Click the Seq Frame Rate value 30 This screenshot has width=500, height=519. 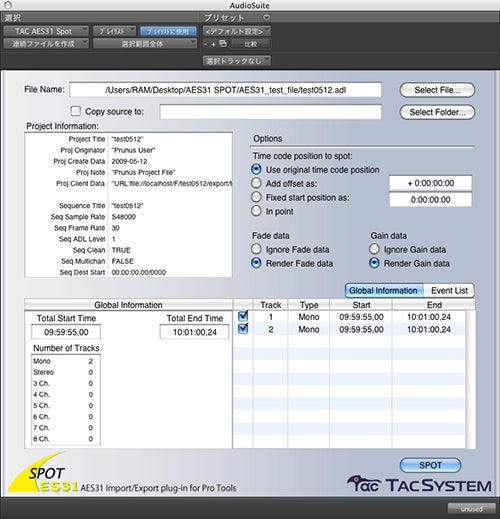tap(115, 228)
